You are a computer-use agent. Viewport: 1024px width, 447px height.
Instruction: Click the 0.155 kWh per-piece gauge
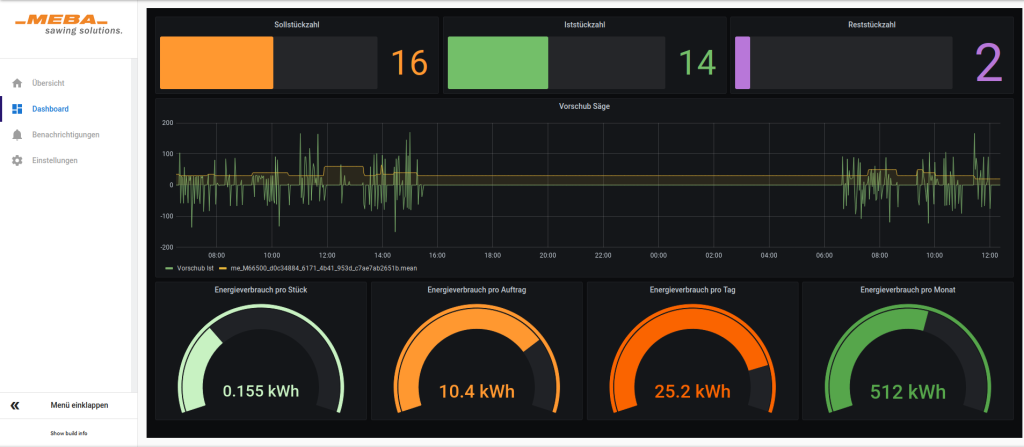260,360
